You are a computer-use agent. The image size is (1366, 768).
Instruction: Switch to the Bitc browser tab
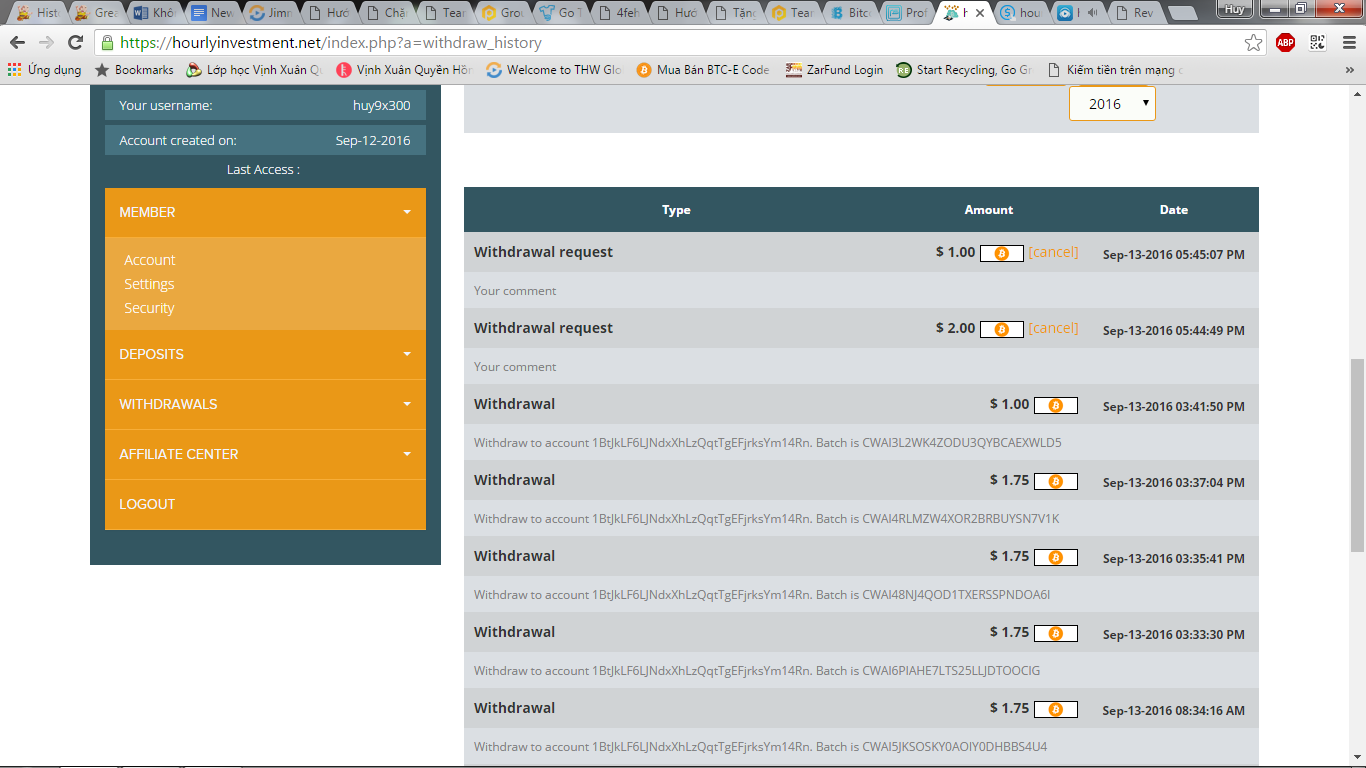coord(850,13)
